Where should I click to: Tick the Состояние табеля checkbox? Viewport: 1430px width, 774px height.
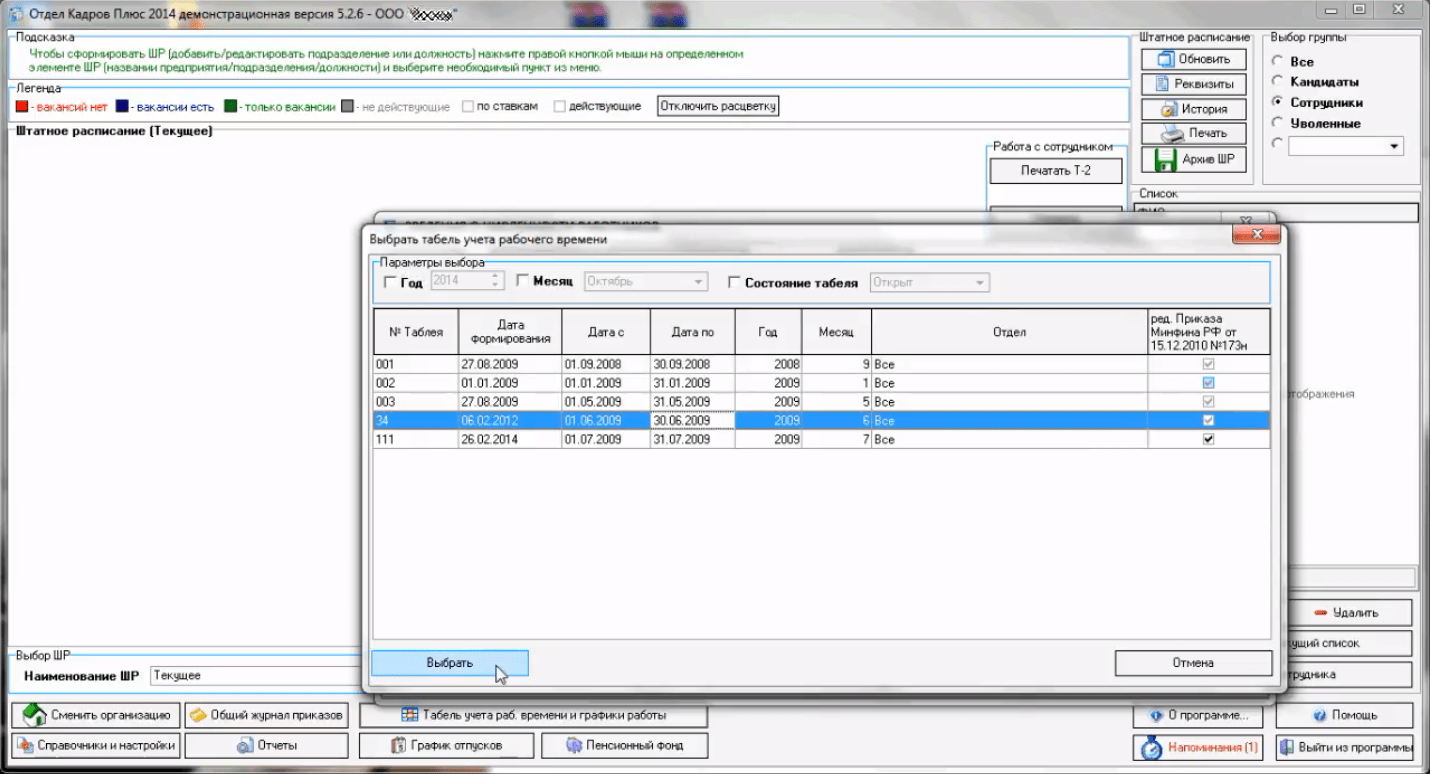point(734,283)
